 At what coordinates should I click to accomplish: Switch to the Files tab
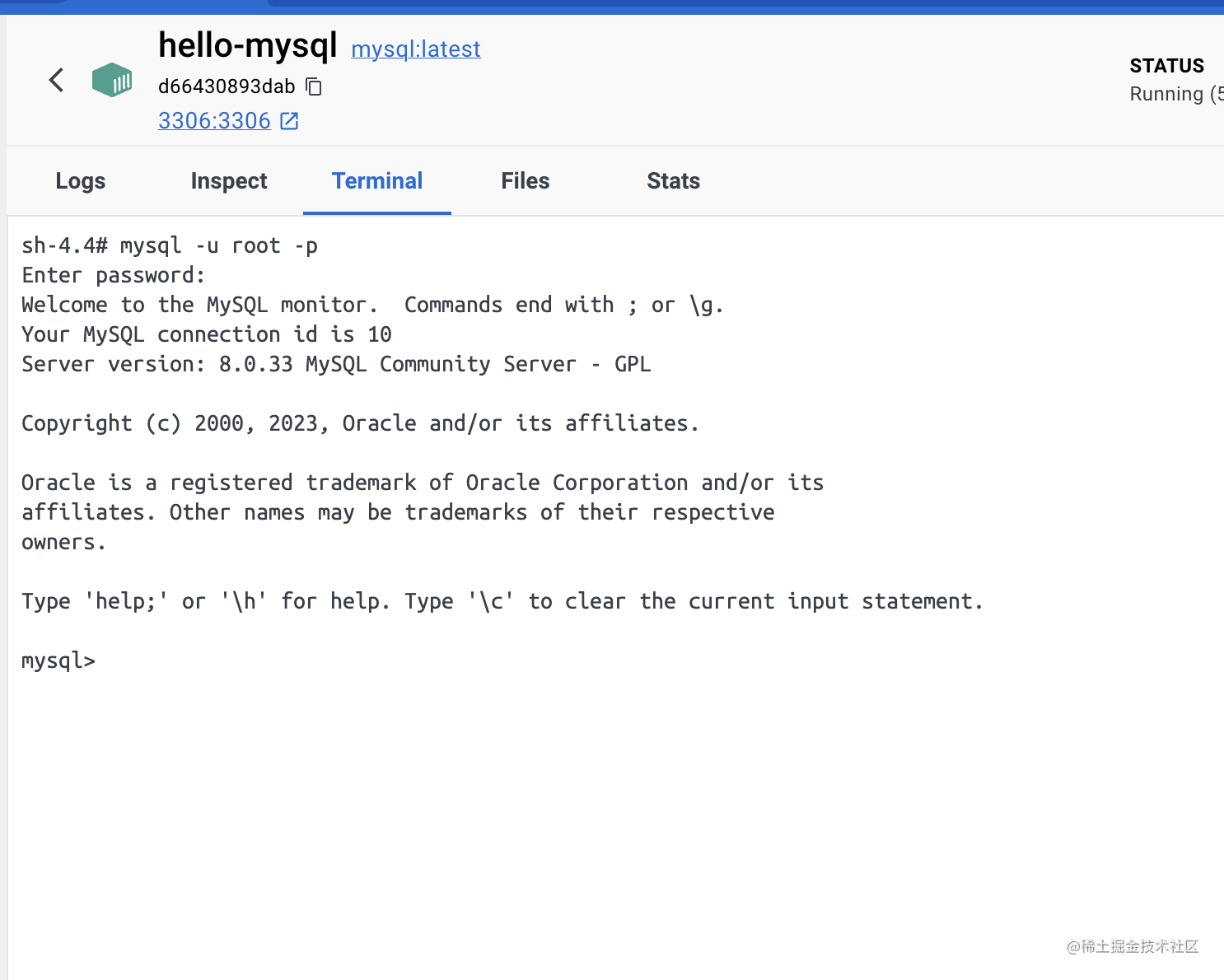526,181
